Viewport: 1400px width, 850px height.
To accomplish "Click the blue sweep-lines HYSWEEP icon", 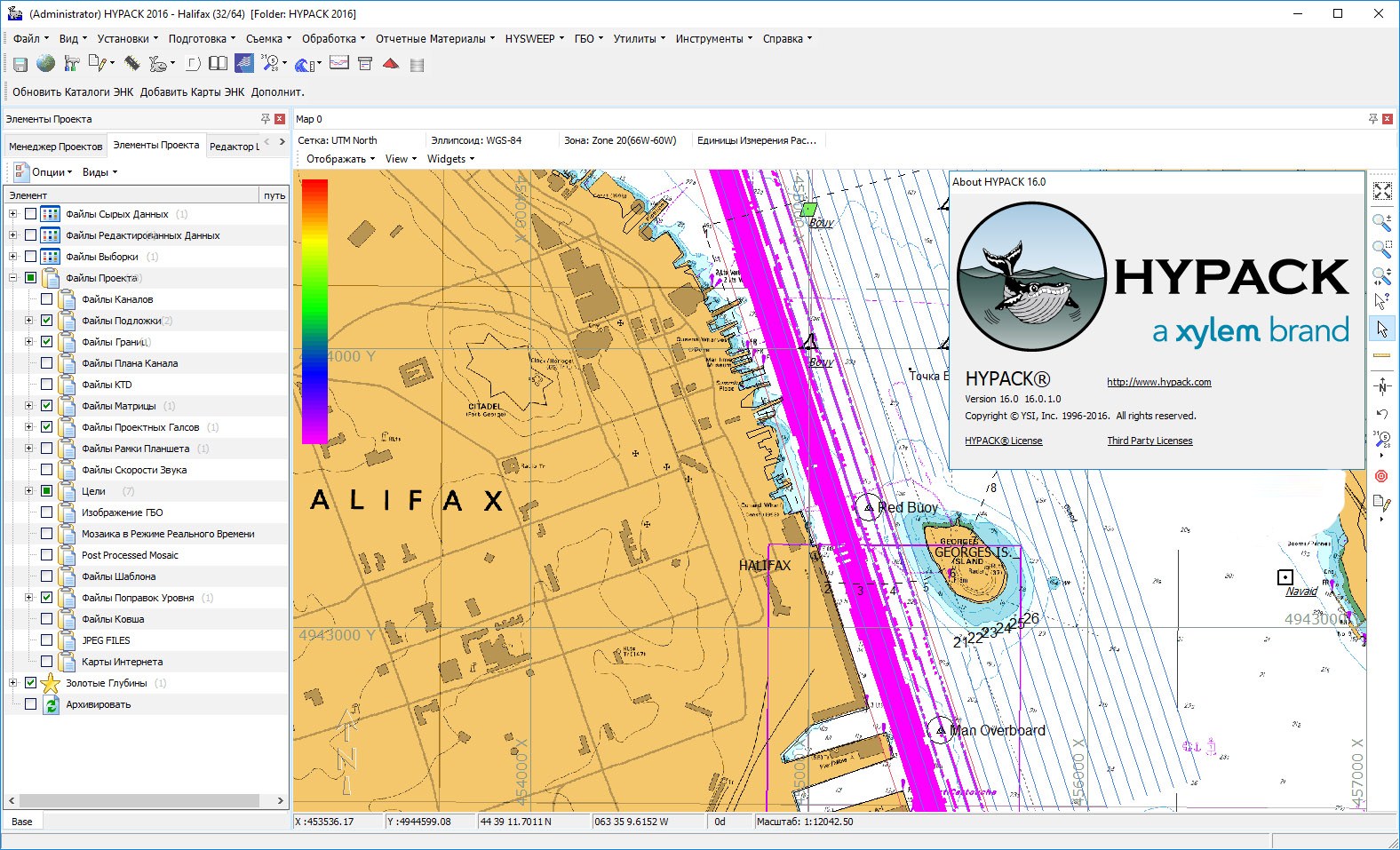I will pyautogui.click(x=243, y=63).
